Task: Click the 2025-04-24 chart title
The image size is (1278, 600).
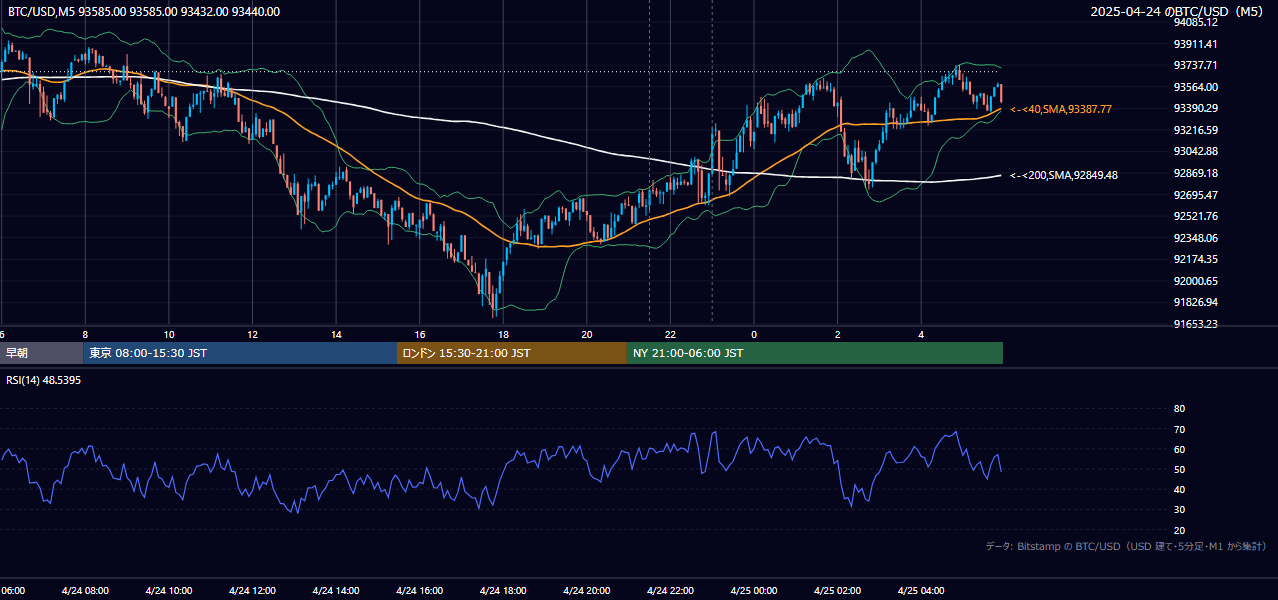Action: coord(1178,12)
